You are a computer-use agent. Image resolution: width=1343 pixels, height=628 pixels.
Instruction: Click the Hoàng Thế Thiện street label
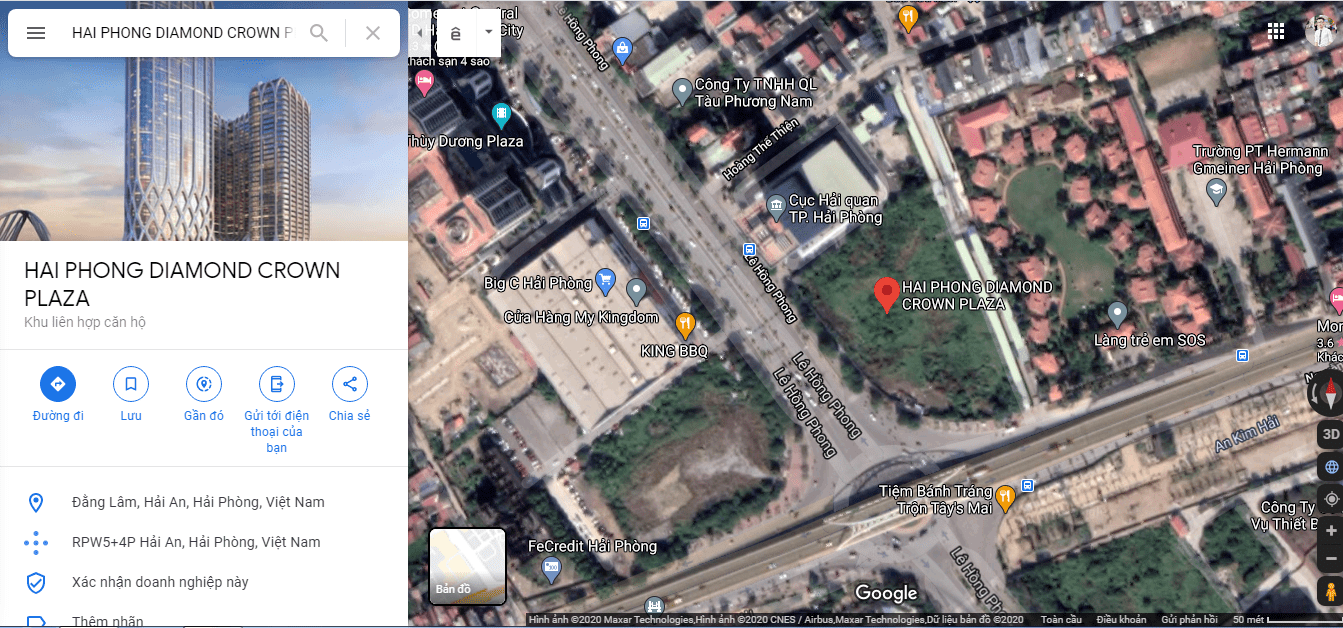(761, 150)
